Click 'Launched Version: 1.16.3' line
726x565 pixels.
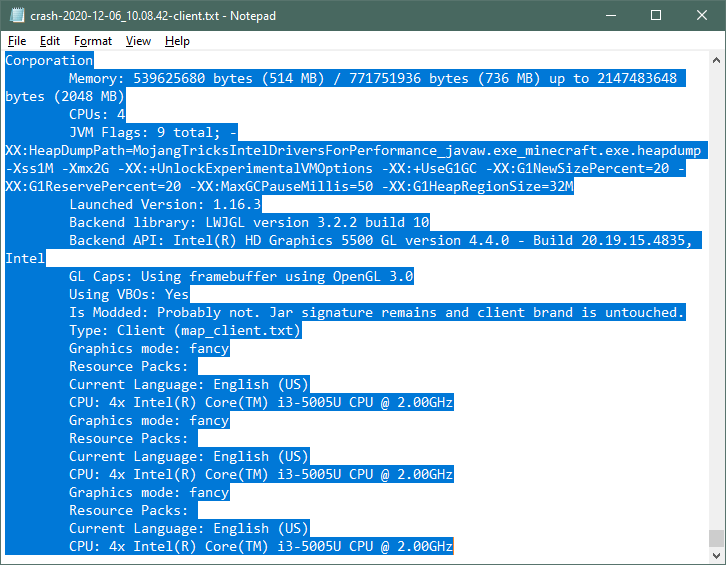[x=165, y=205]
